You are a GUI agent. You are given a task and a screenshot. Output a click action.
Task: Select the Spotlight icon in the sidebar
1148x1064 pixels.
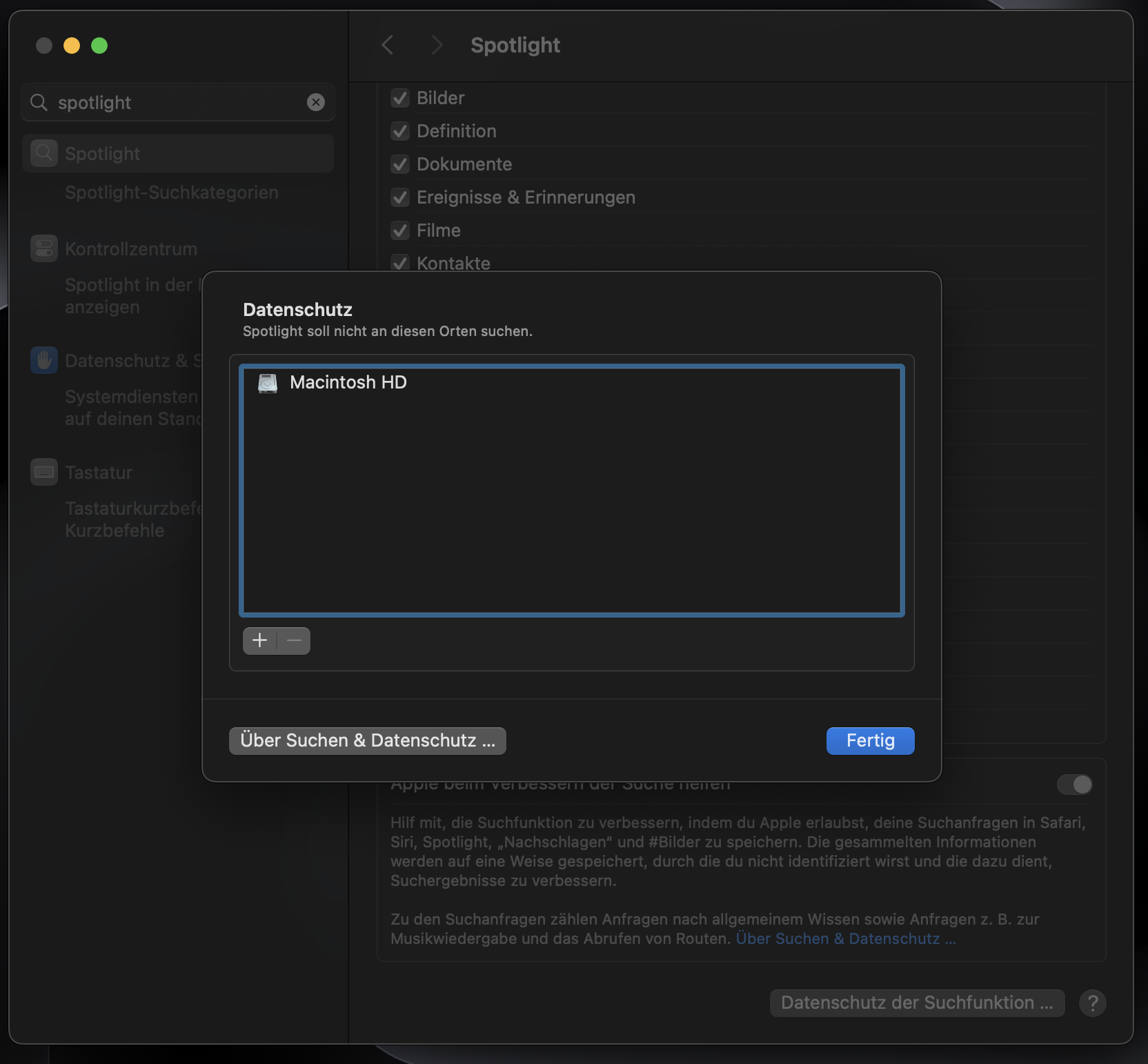pyautogui.click(x=43, y=153)
